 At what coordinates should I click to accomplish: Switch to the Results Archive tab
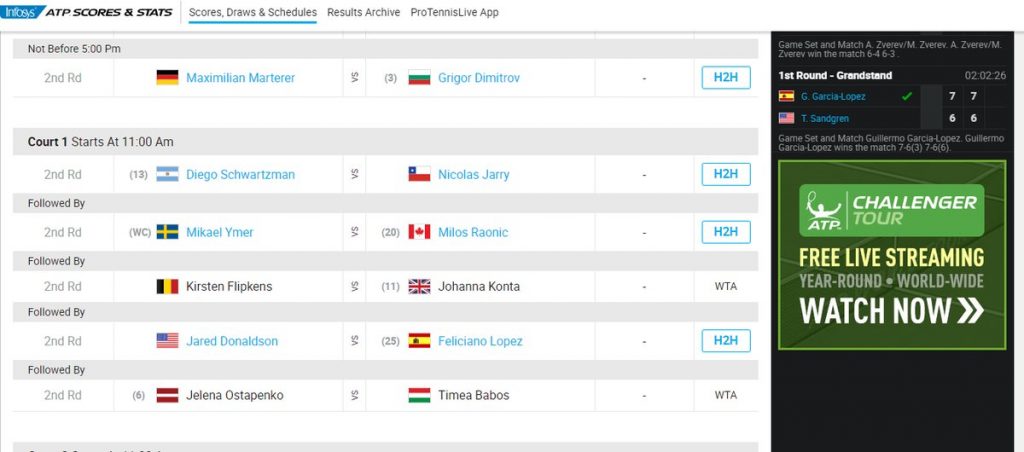pyautogui.click(x=364, y=12)
